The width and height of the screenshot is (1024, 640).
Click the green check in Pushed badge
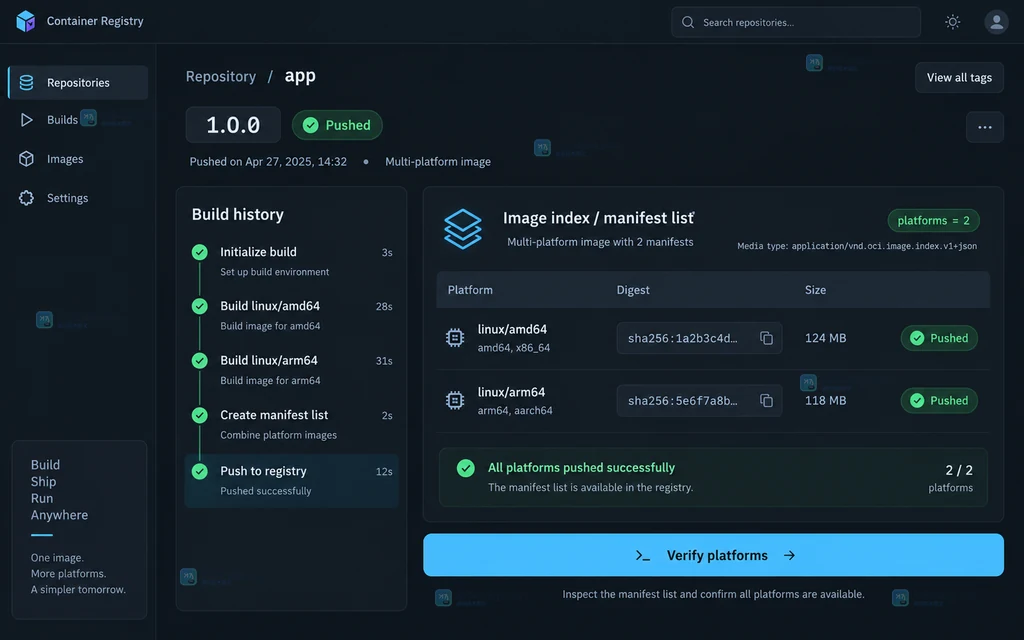point(311,125)
